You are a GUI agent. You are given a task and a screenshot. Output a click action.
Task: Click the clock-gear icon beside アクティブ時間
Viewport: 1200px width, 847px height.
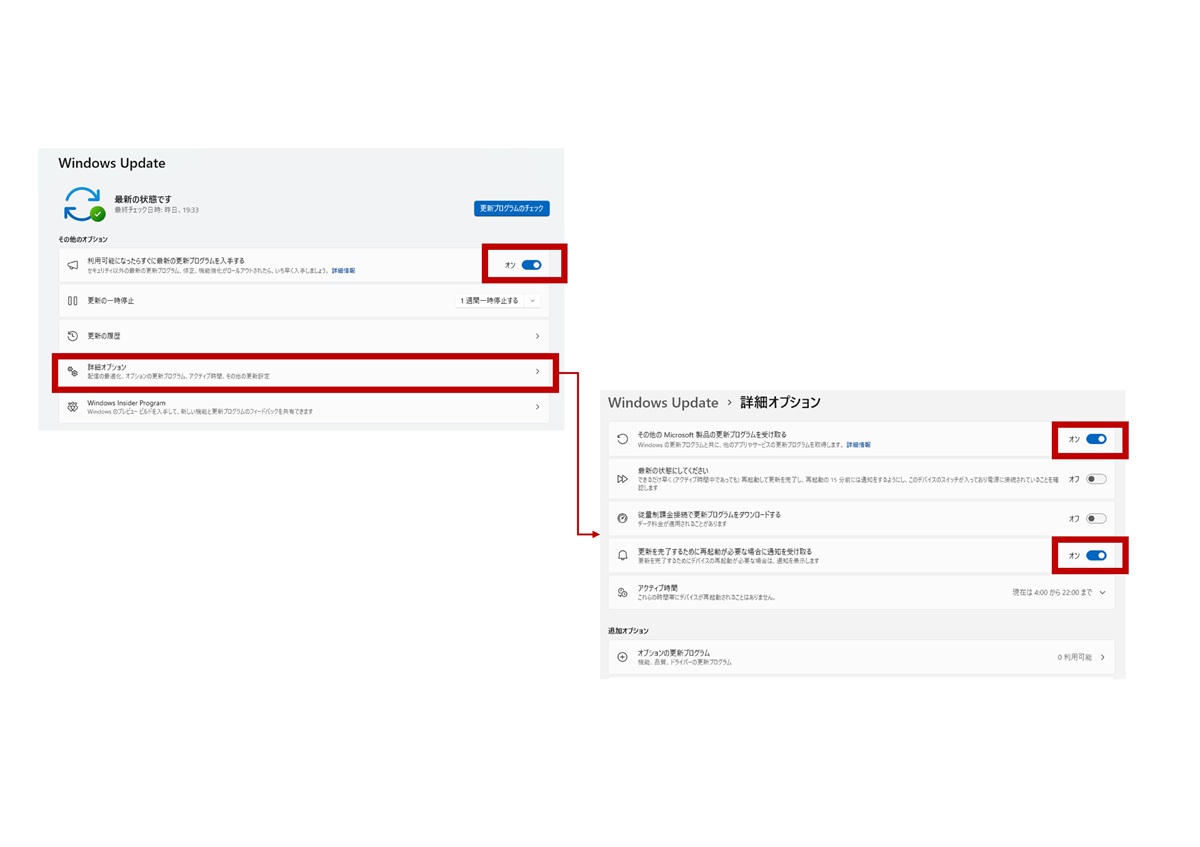(x=622, y=592)
